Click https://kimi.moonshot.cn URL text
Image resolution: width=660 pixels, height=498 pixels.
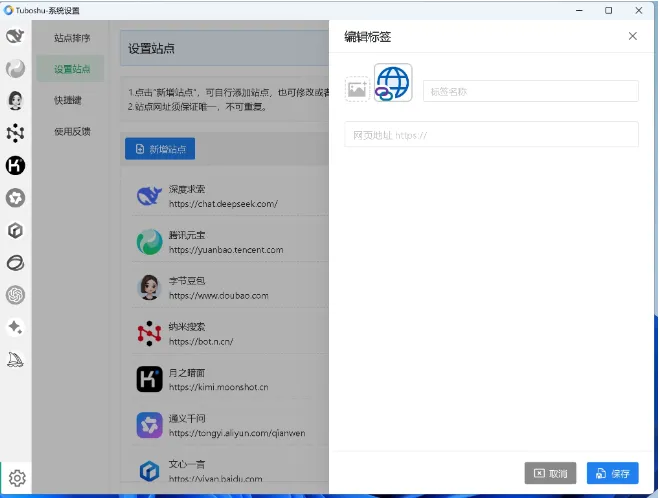tap(218, 387)
